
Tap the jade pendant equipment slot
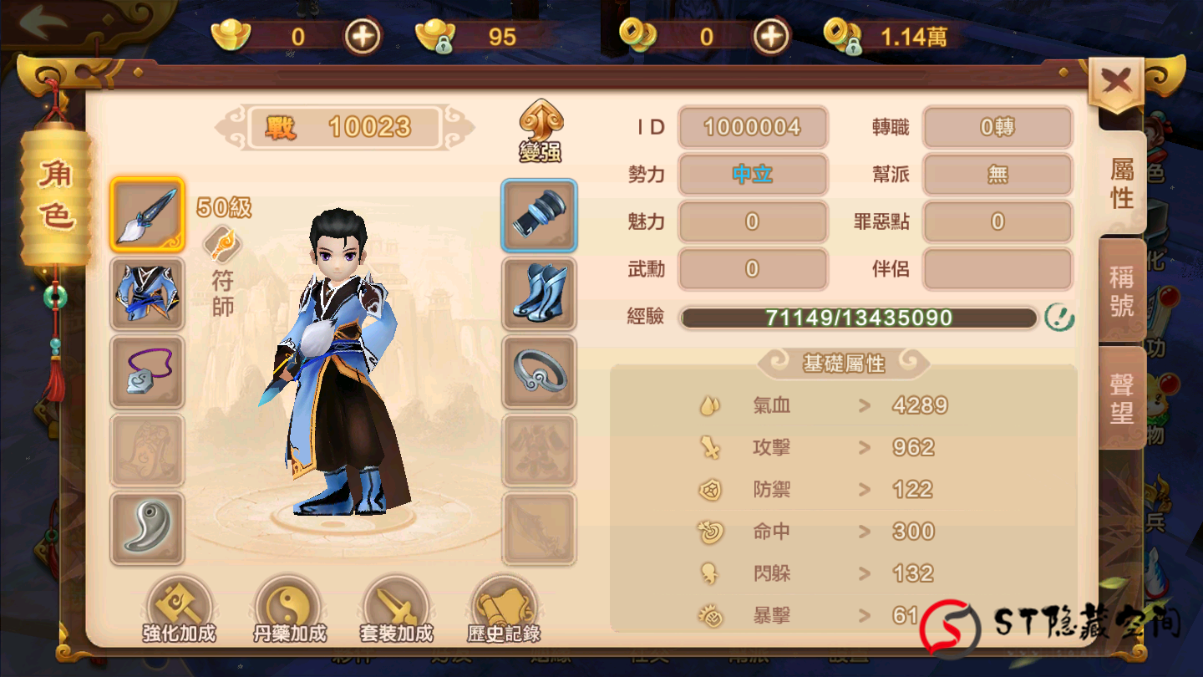(x=147, y=529)
